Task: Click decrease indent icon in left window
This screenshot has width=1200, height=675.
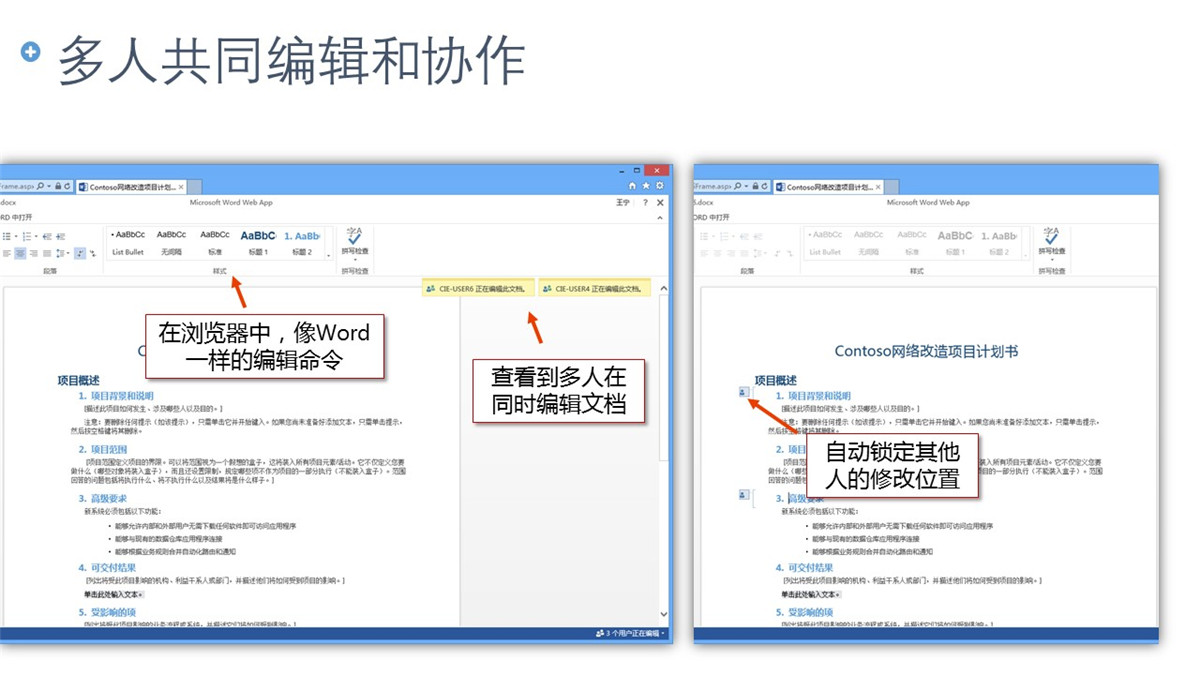Action: click(x=47, y=236)
